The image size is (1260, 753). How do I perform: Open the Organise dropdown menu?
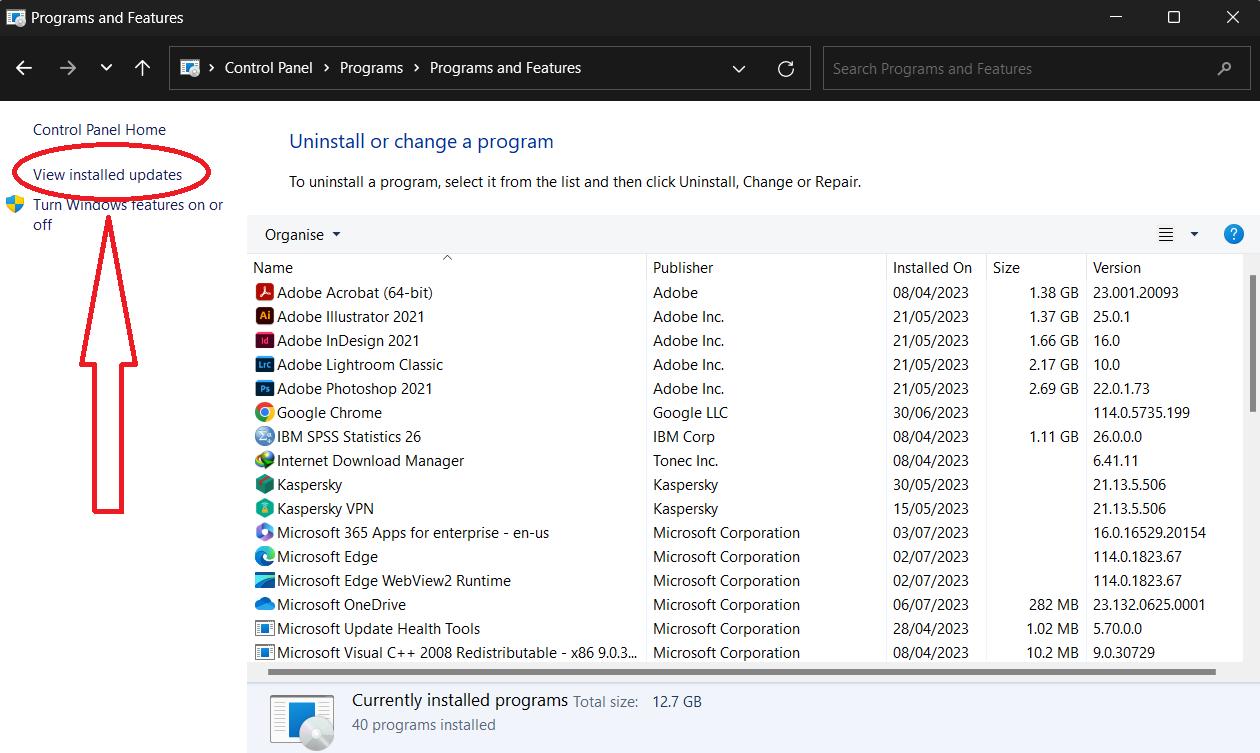click(x=300, y=233)
